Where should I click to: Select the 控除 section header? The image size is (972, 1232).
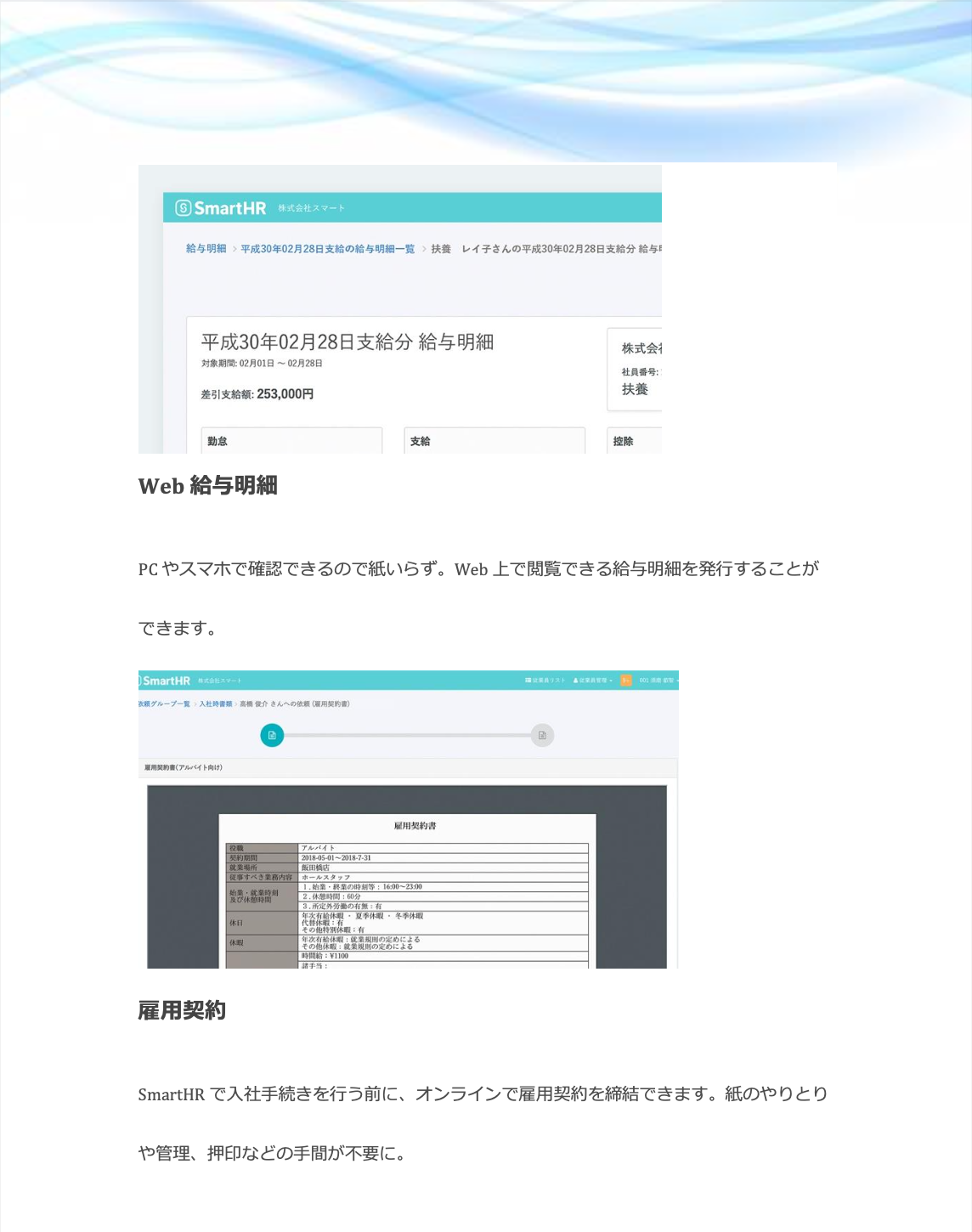click(624, 441)
